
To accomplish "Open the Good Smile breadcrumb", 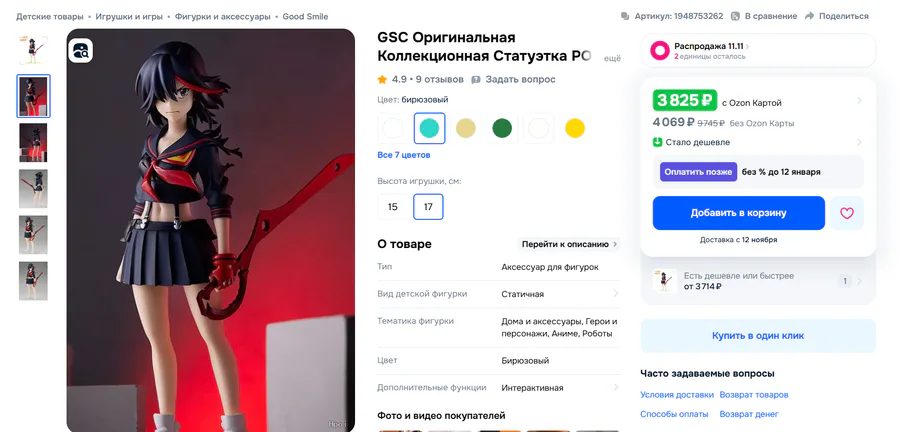I will pos(305,16).
